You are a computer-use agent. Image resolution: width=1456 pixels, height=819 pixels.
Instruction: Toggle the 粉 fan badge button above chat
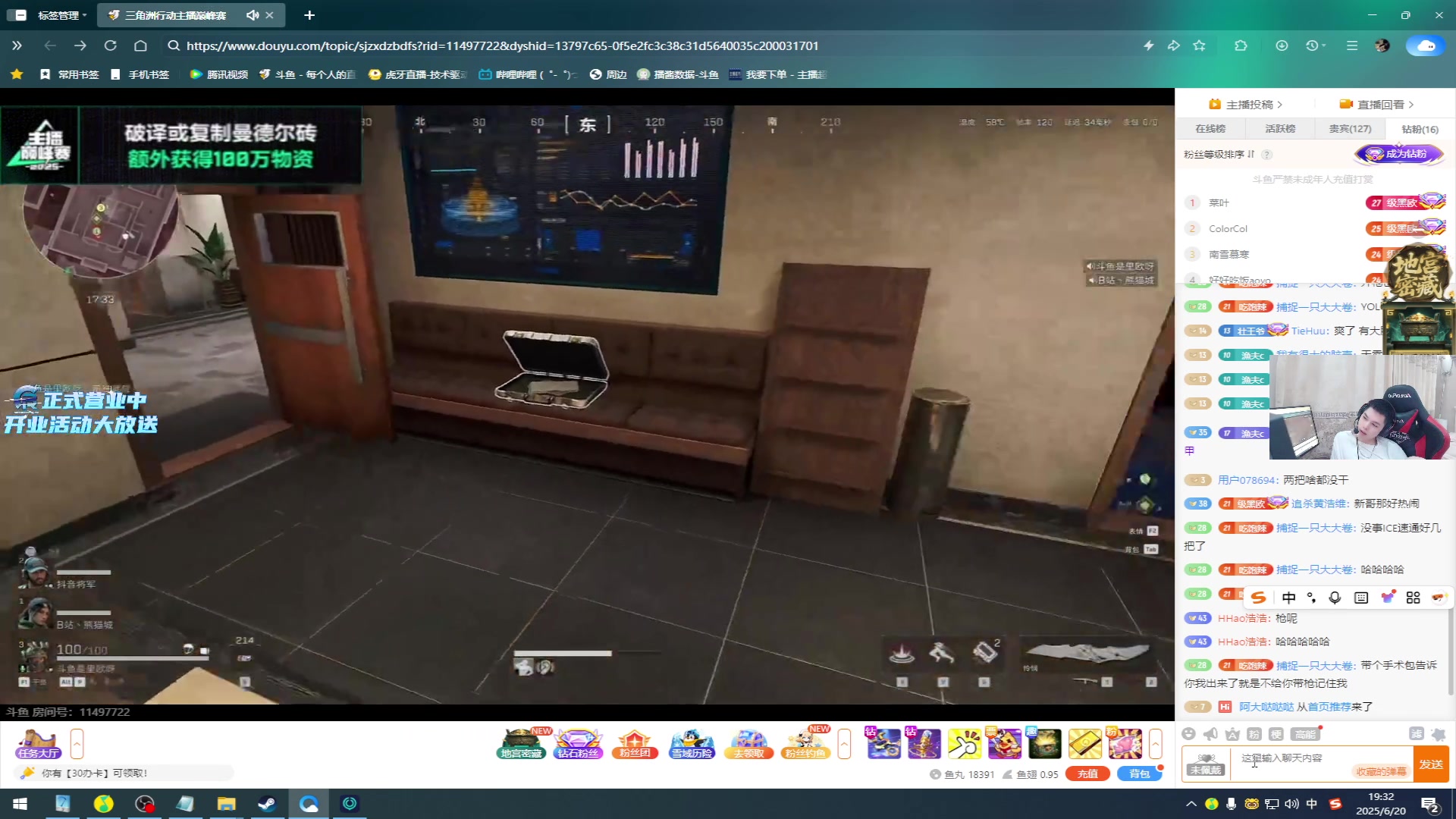[1254, 733]
